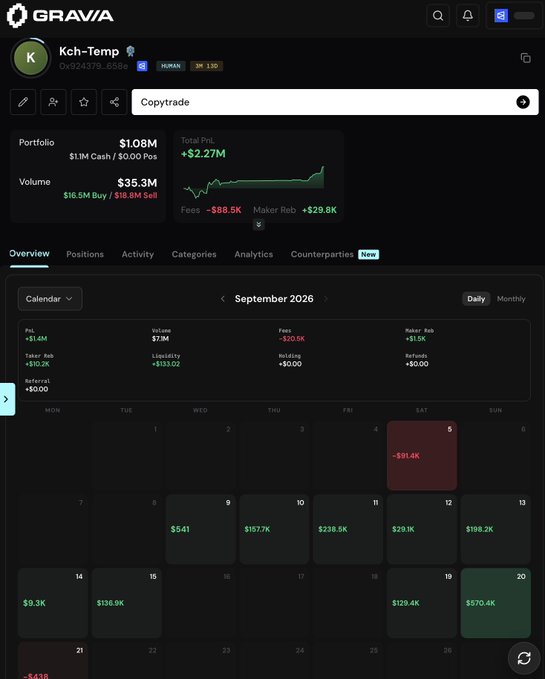Click the -$88.5K fees value
The image size is (545, 679).
pyautogui.click(x=223, y=210)
